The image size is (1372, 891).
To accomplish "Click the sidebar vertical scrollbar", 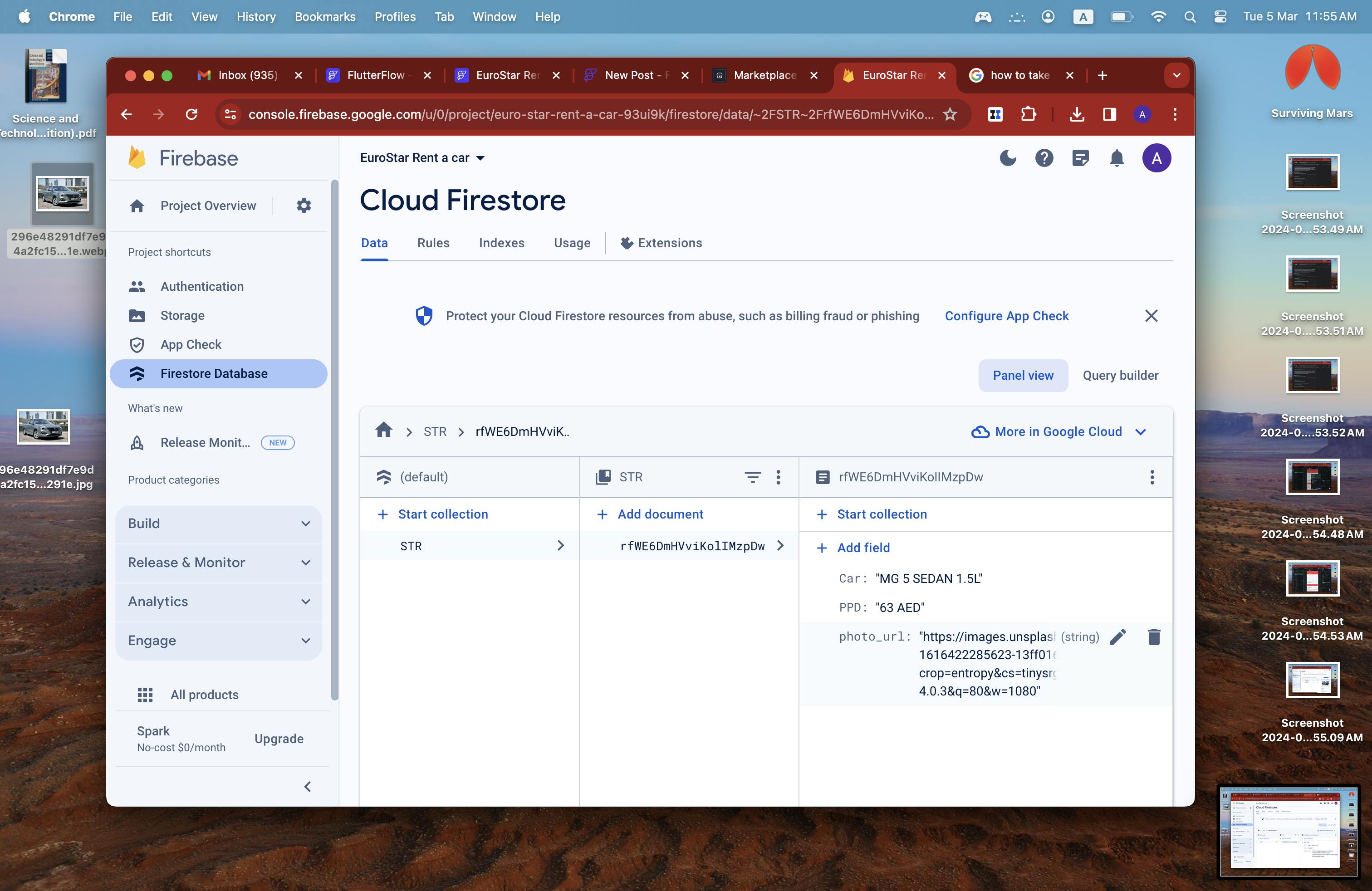I will pos(334,438).
